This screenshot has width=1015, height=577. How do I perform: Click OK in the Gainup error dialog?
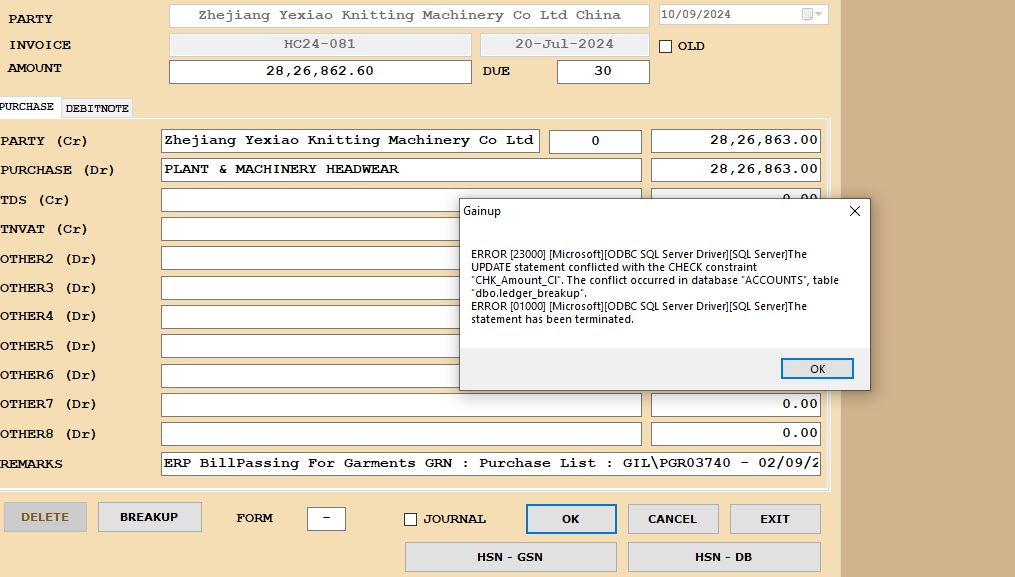pyautogui.click(x=816, y=369)
